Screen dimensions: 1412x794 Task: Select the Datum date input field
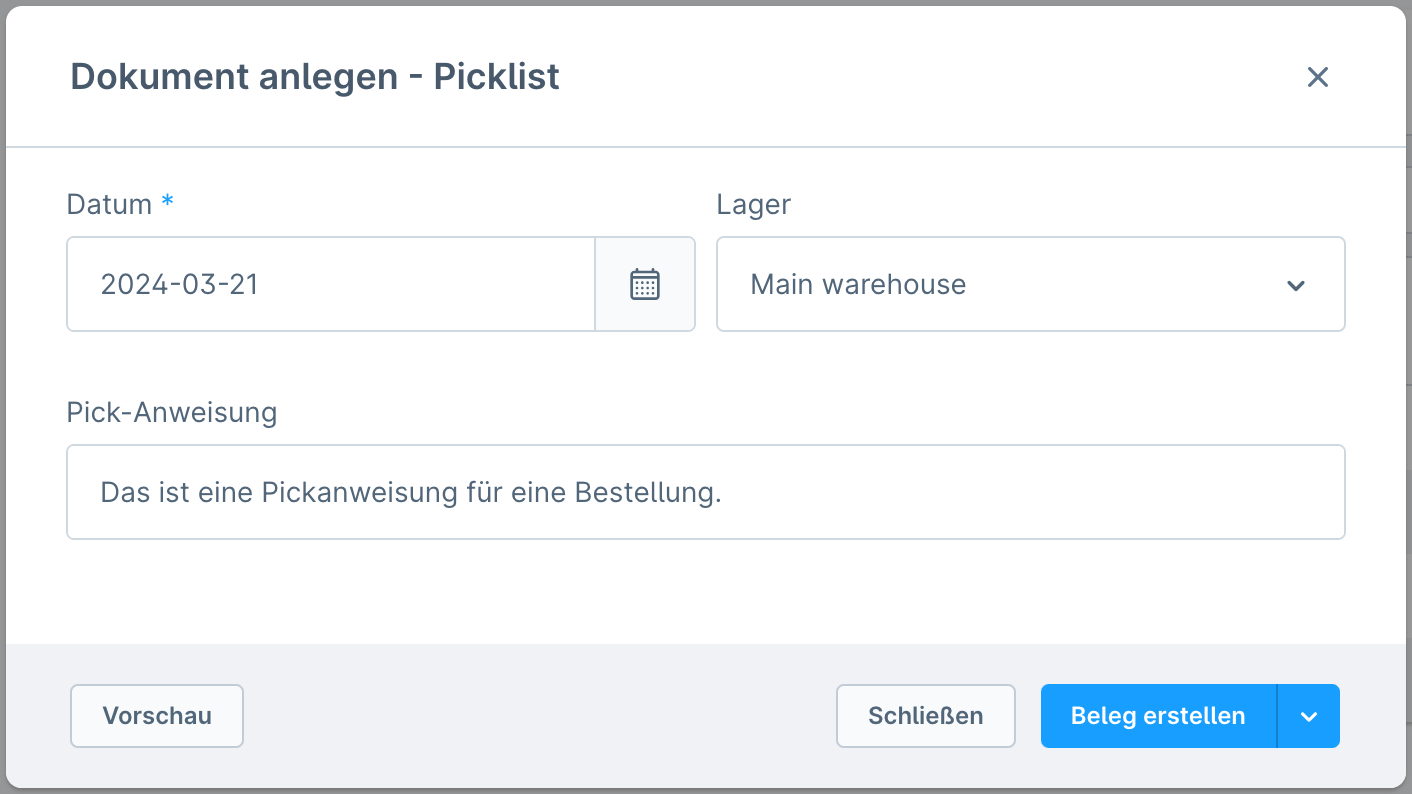[x=330, y=284]
